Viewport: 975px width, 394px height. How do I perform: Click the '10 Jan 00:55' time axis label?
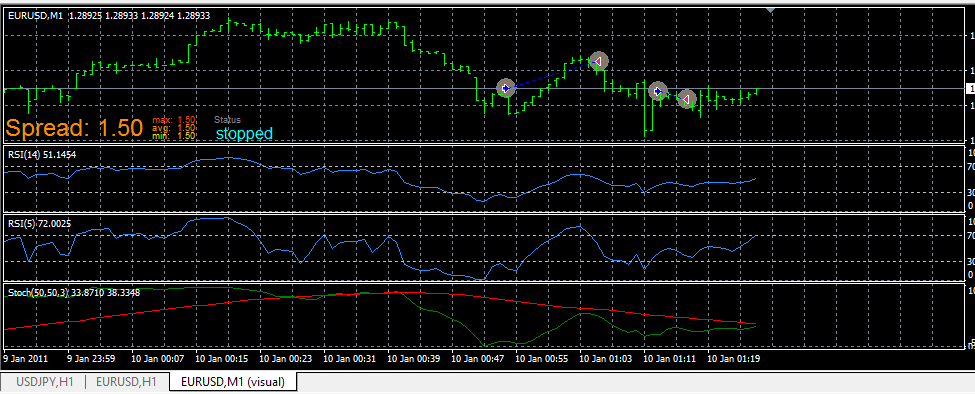(542, 359)
